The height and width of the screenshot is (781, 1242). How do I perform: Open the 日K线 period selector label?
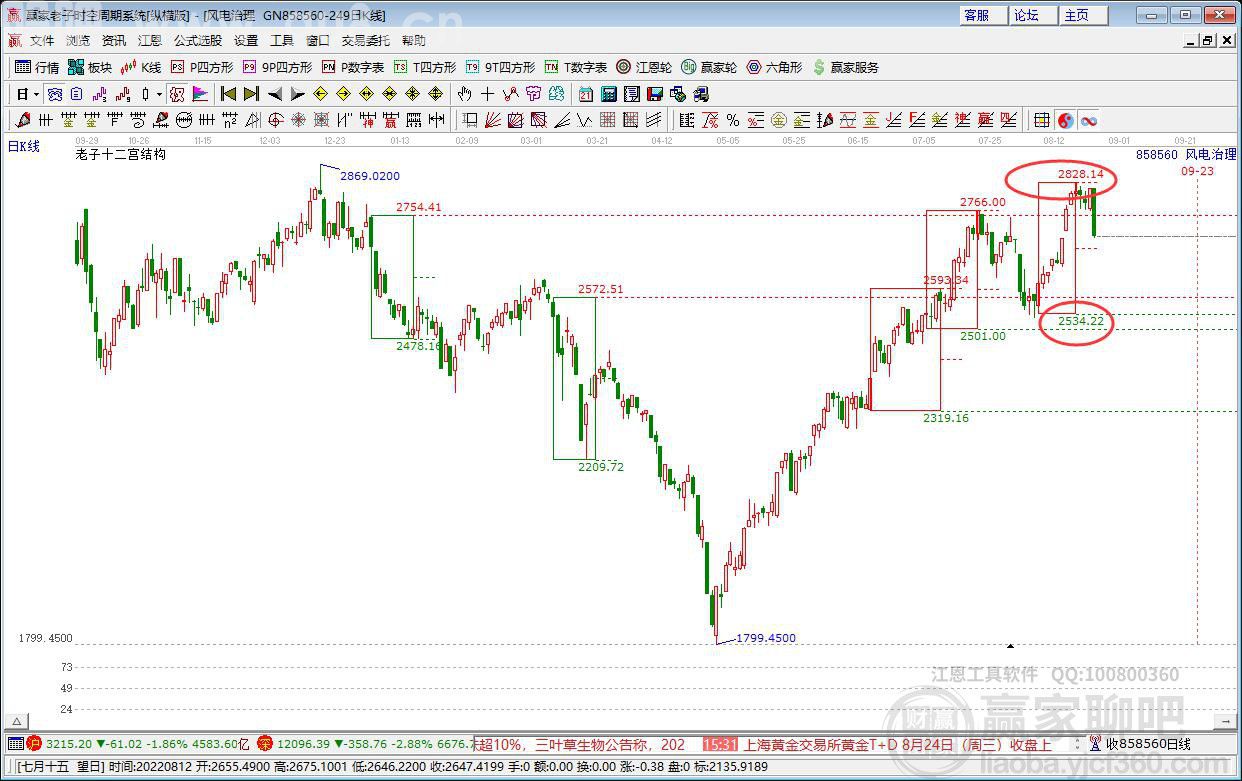(23, 146)
